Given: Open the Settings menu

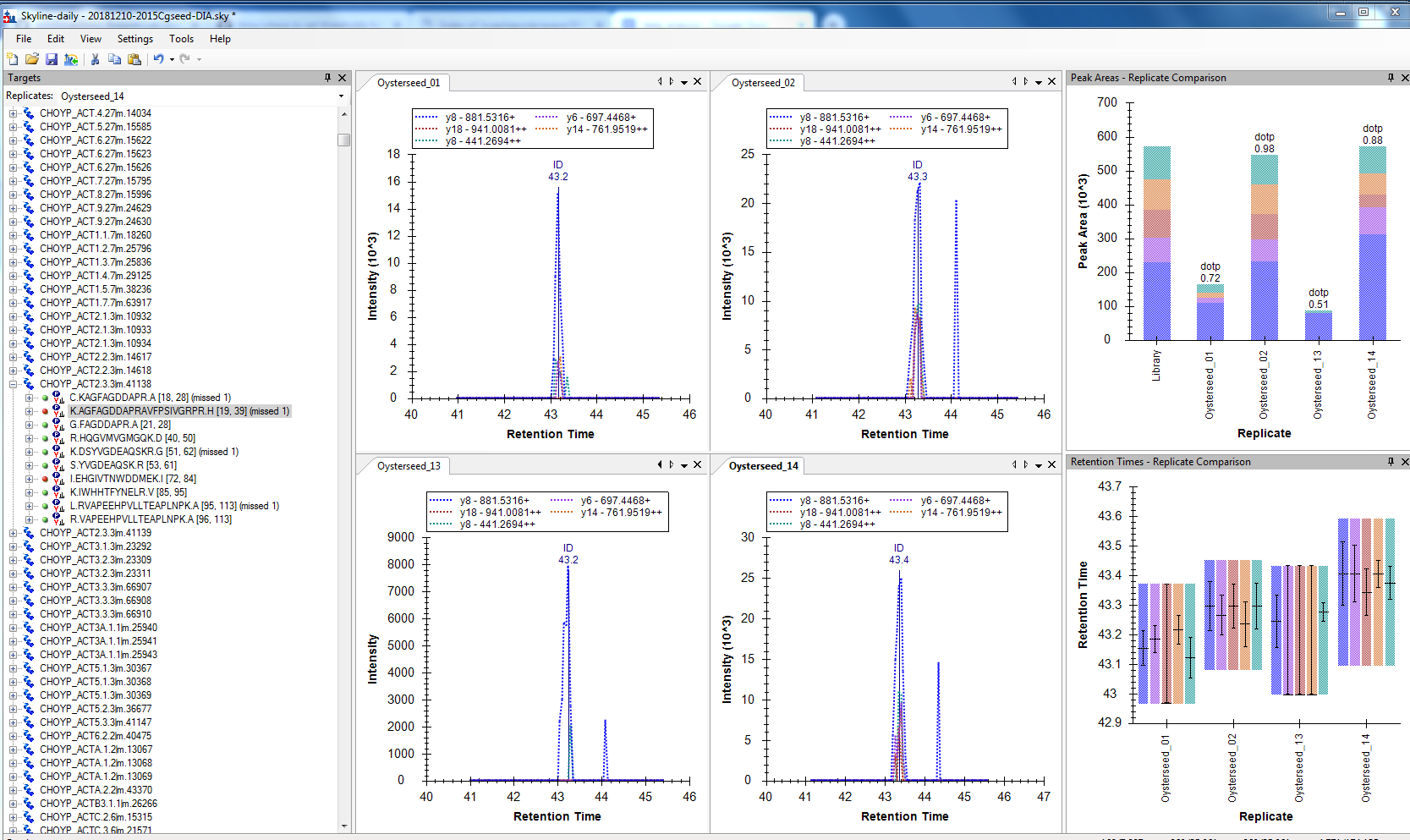Looking at the screenshot, I should [134, 38].
